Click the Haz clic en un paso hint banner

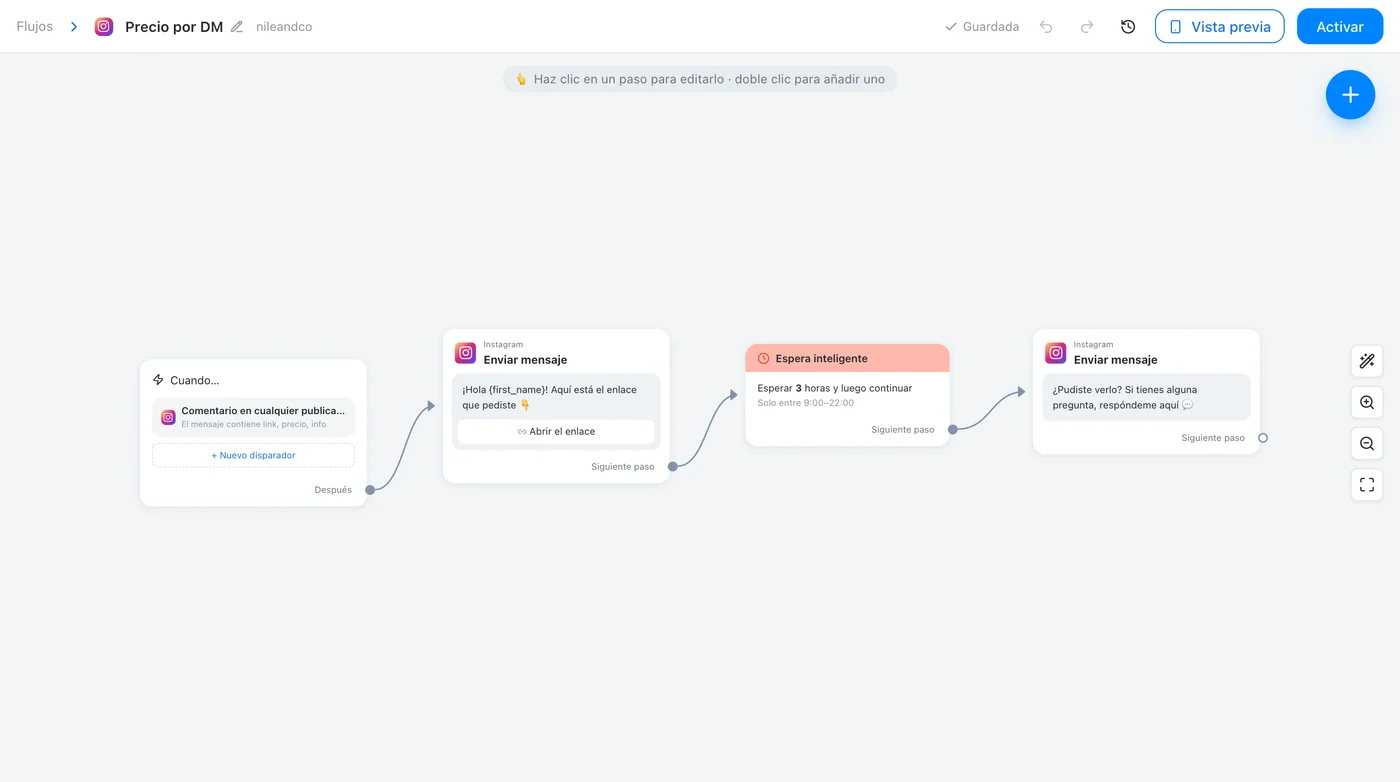[x=700, y=79]
